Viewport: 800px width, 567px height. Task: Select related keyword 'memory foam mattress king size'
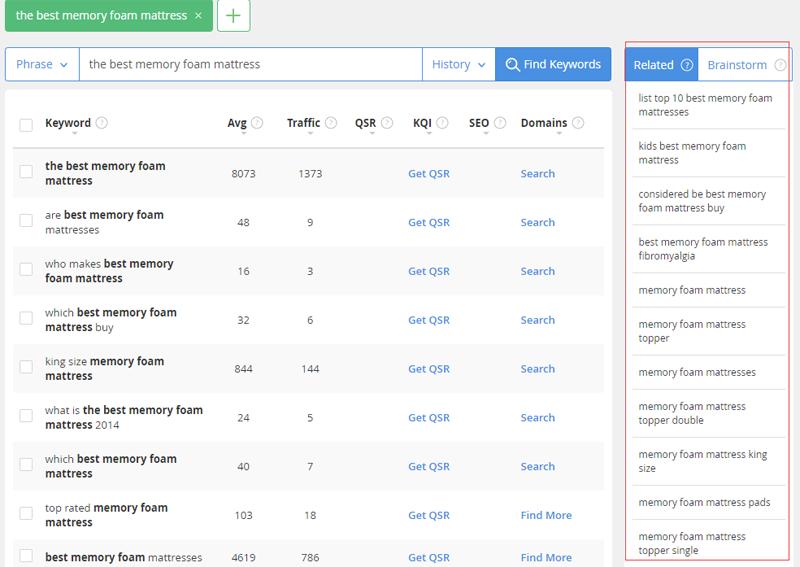(x=703, y=461)
